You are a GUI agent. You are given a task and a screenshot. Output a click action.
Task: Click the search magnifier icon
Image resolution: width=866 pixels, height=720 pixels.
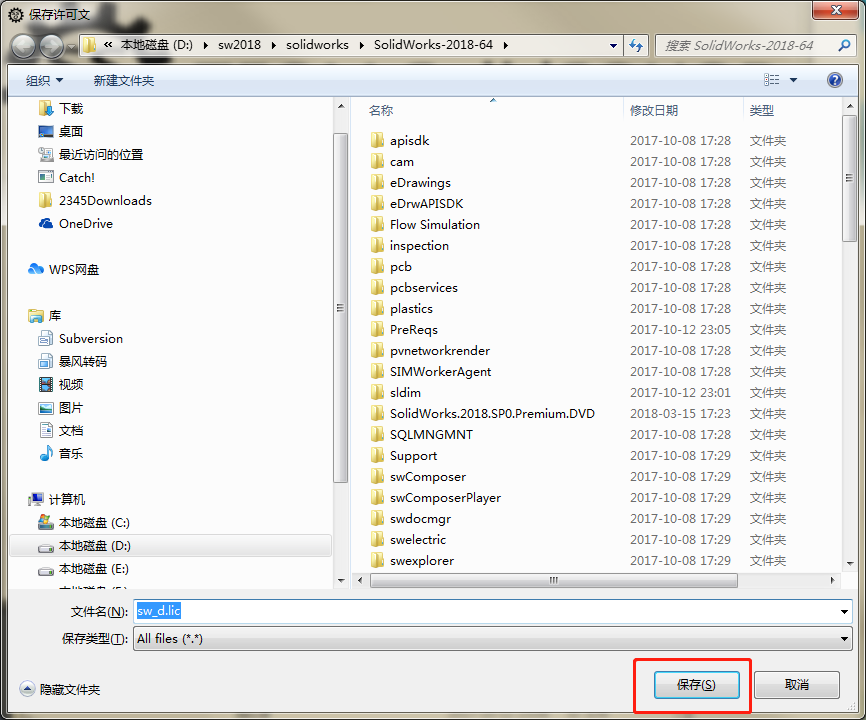tap(843, 45)
